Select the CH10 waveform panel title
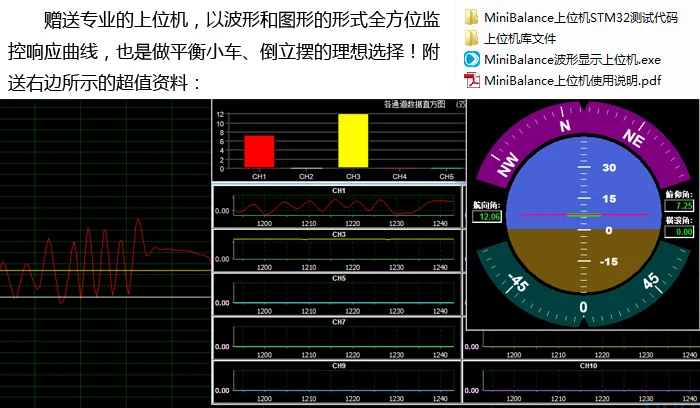This screenshot has width=700, height=408. coord(588,366)
